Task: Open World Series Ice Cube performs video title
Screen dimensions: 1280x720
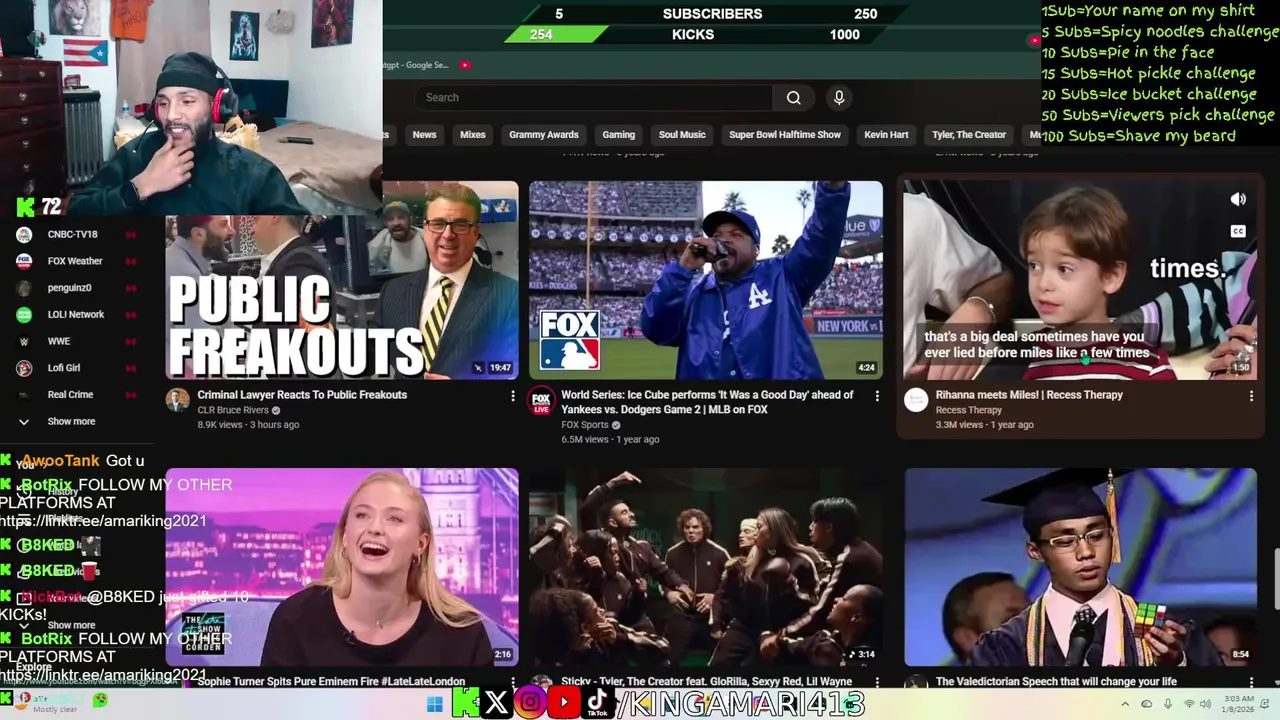Action: click(x=707, y=402)
